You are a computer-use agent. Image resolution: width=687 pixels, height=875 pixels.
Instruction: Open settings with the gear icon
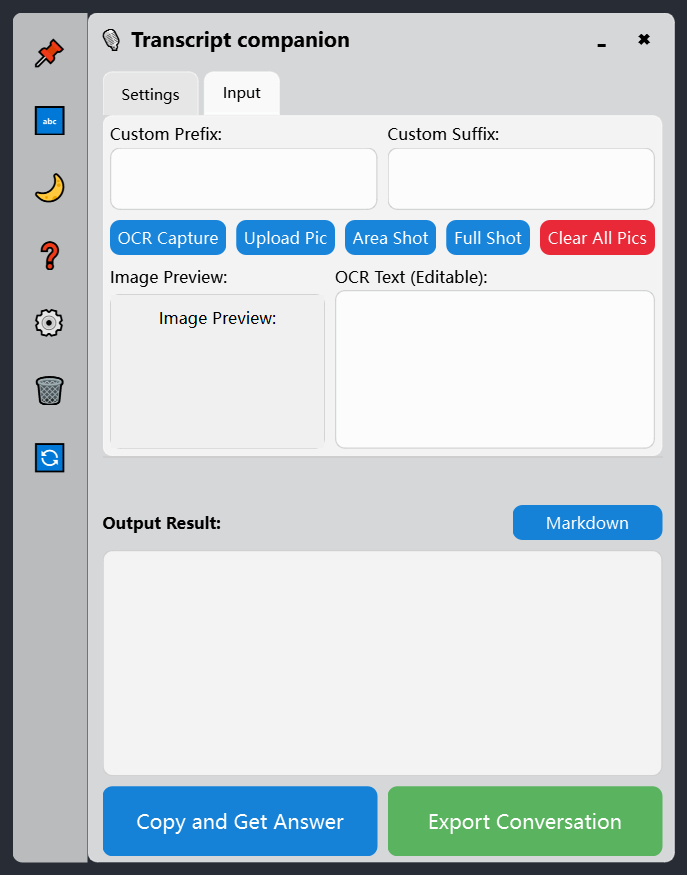(x=48, y=322)
